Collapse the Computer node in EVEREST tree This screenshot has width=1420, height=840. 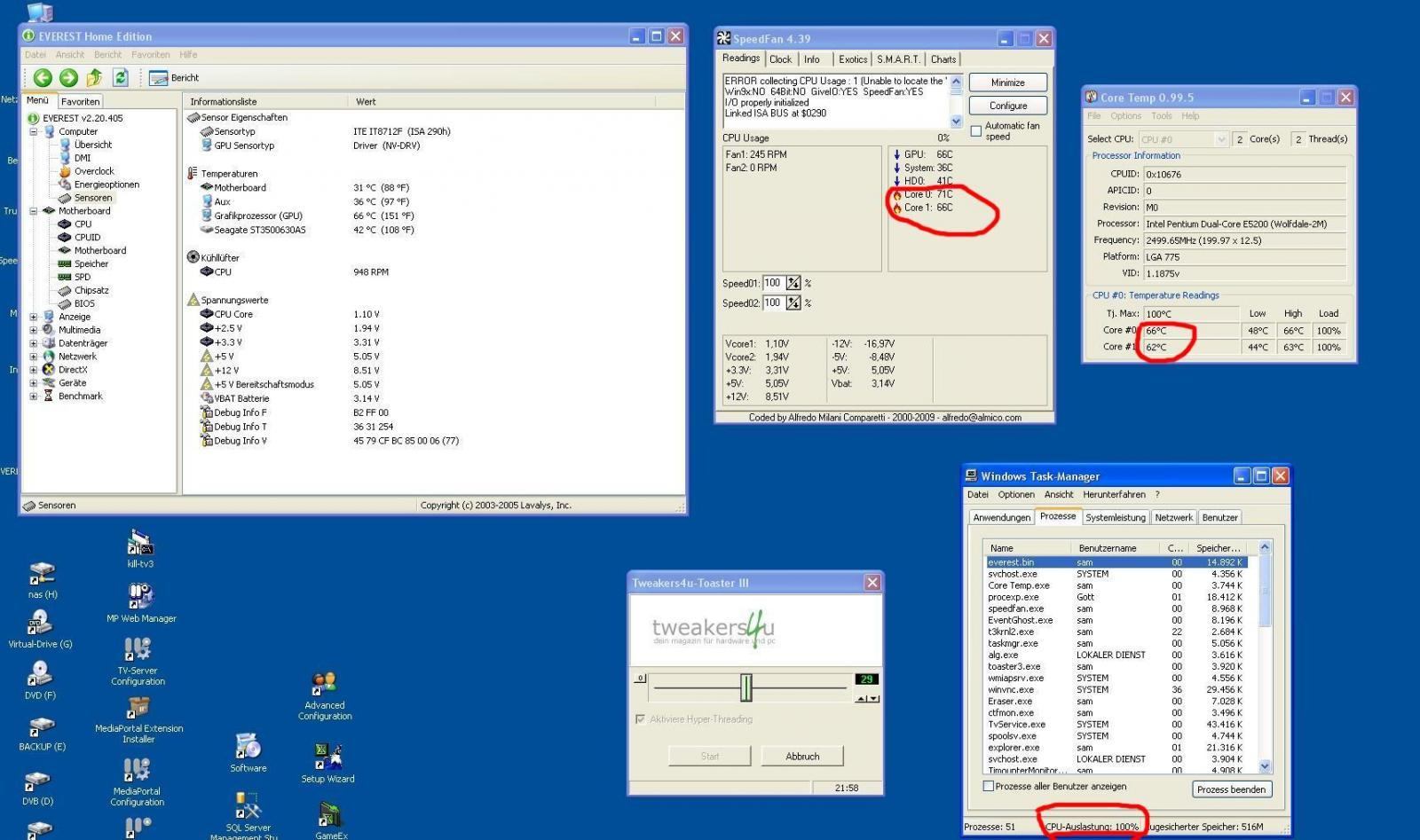(x=34, y=131)
